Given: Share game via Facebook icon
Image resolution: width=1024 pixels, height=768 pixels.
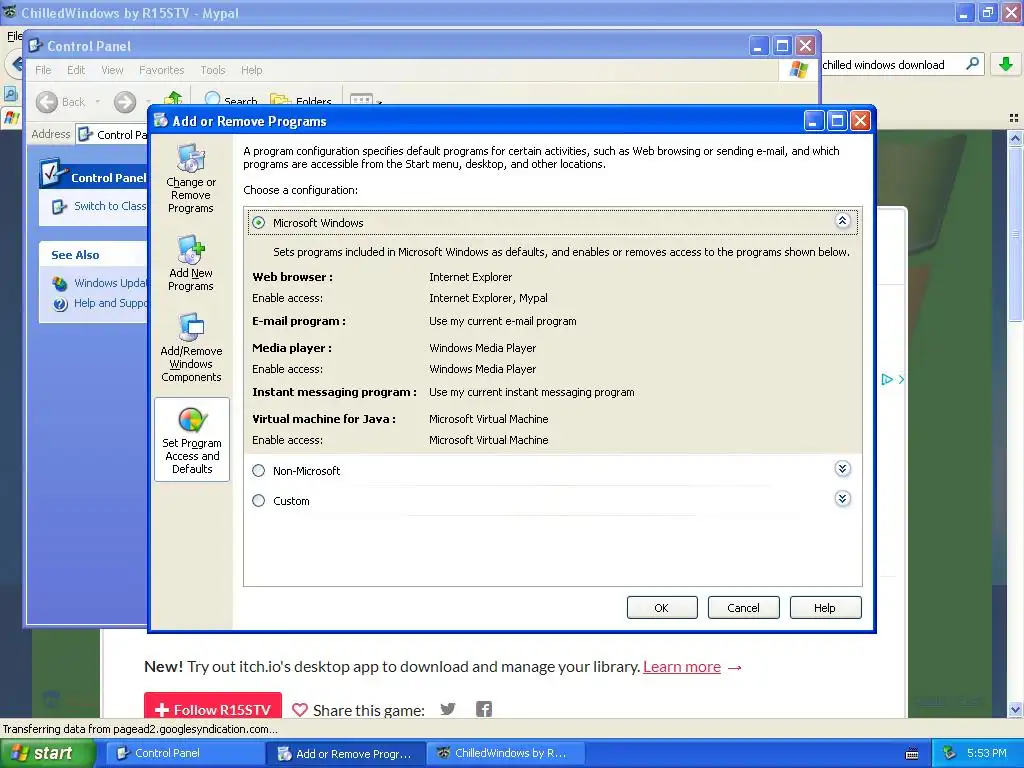Looking at the screenshot, I should click(x=484, y=709).
